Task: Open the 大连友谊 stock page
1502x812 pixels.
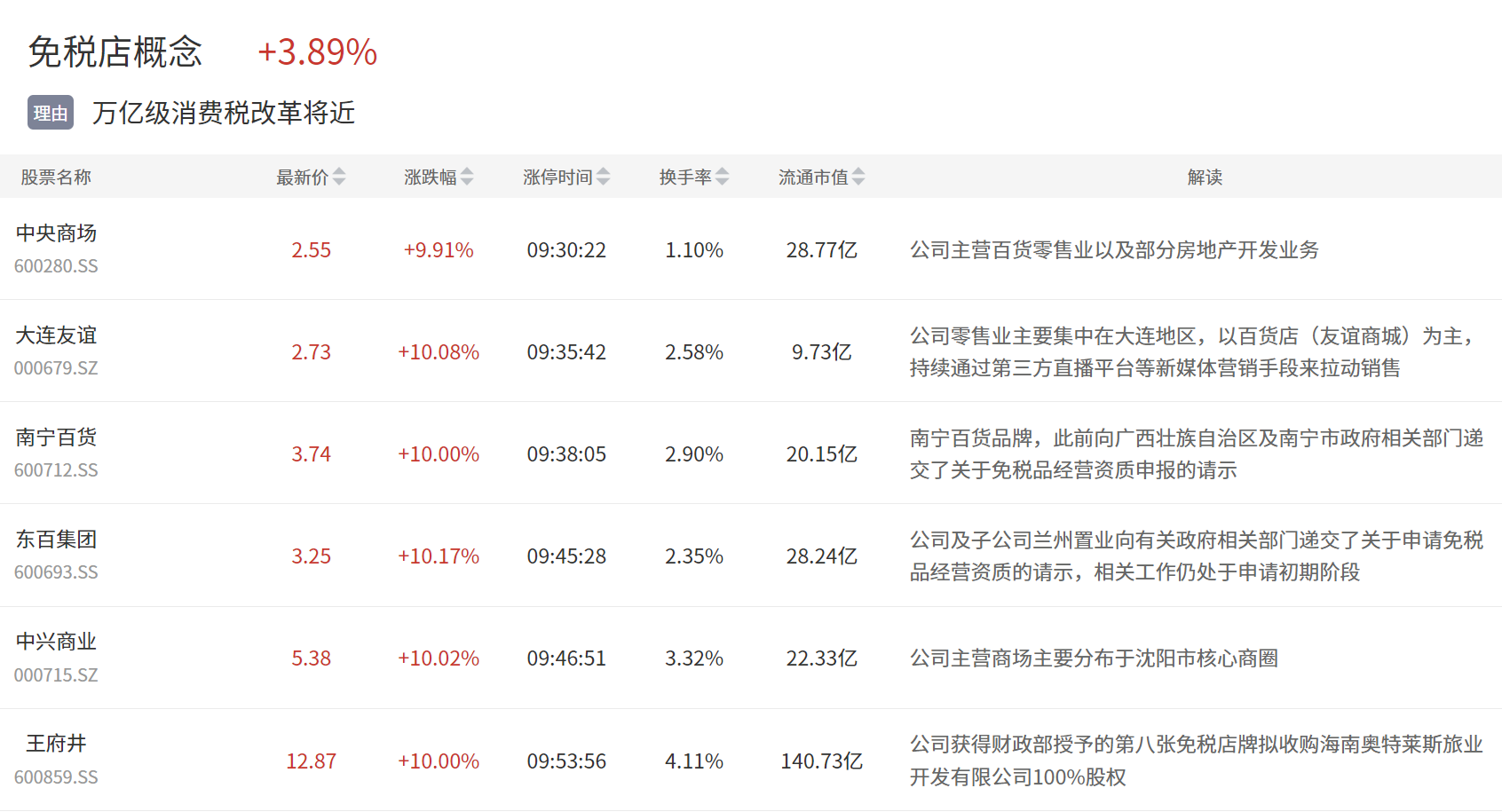Action: click(56, 335)
